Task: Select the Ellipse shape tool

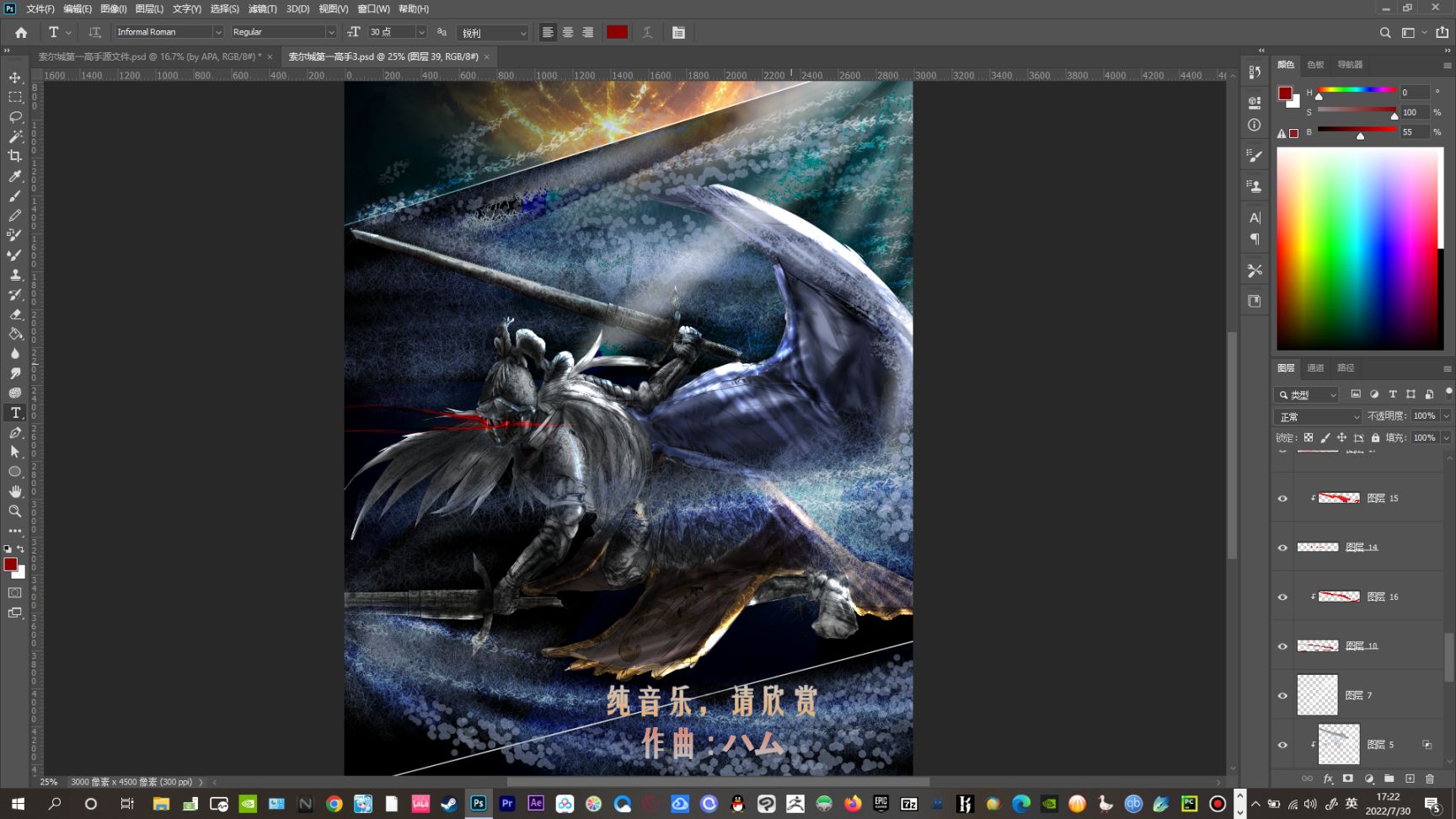Action: click(x=15, y=472)
